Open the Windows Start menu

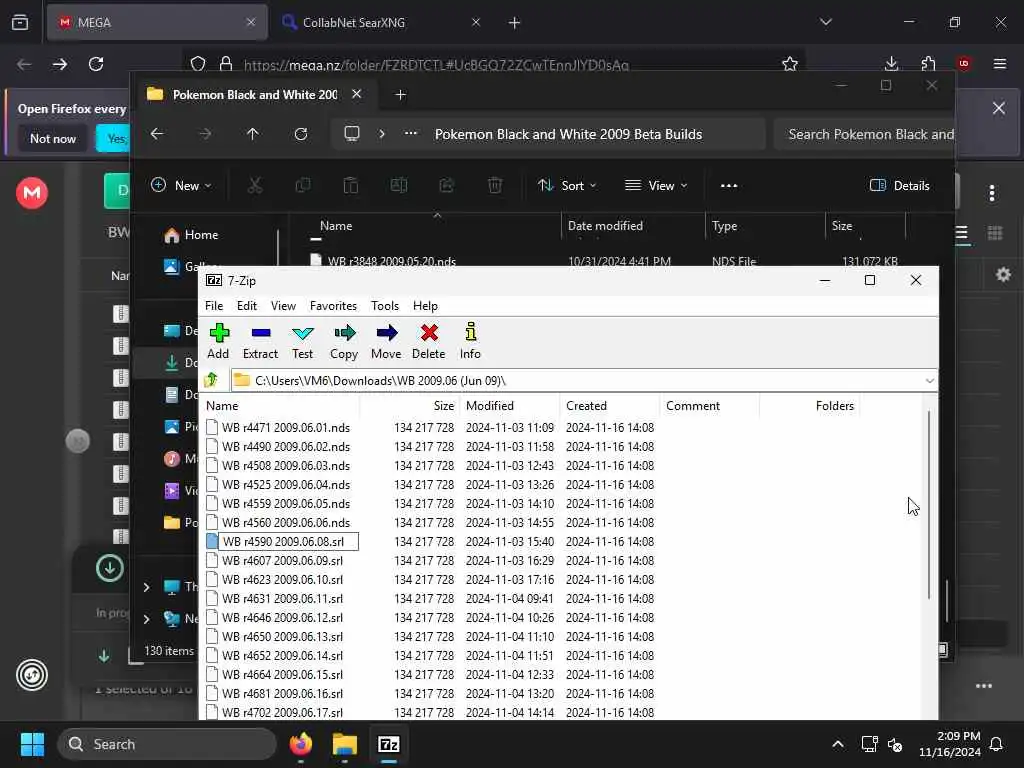32,744
